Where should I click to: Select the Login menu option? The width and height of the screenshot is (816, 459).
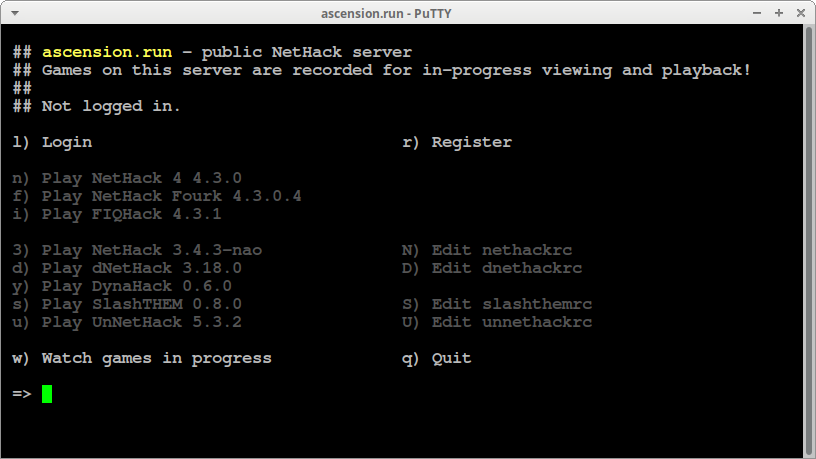[53, 142]
